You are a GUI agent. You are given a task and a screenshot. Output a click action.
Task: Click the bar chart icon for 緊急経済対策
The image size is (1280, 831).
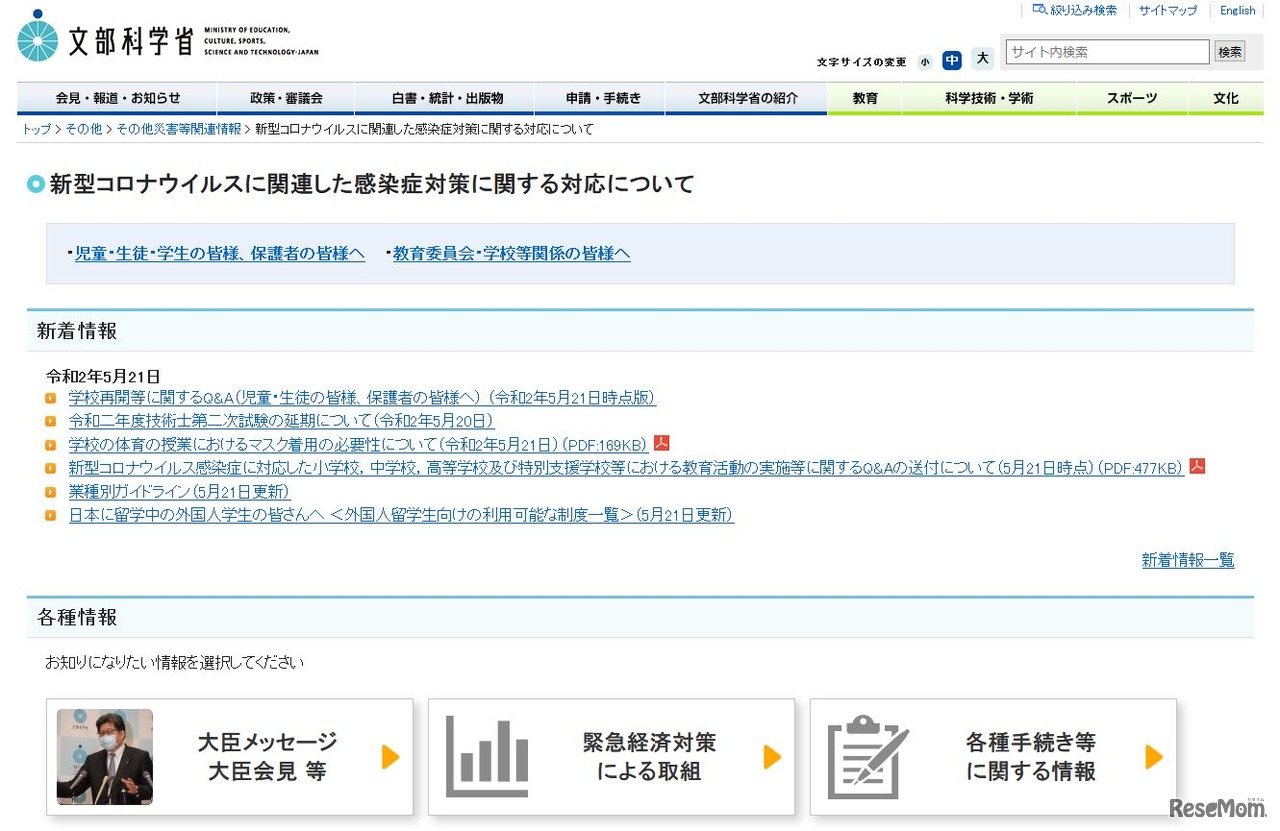(x=487, y=757)
